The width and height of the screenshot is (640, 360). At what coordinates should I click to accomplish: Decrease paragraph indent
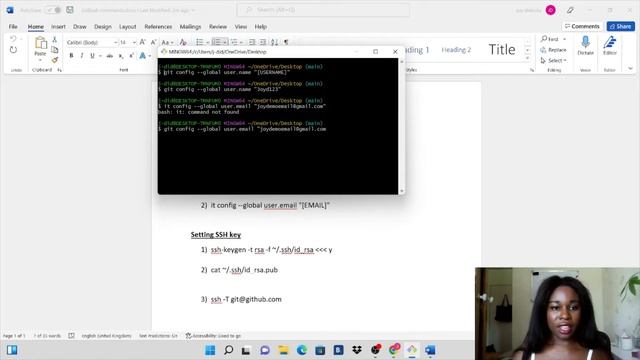(x=252, y=42)
